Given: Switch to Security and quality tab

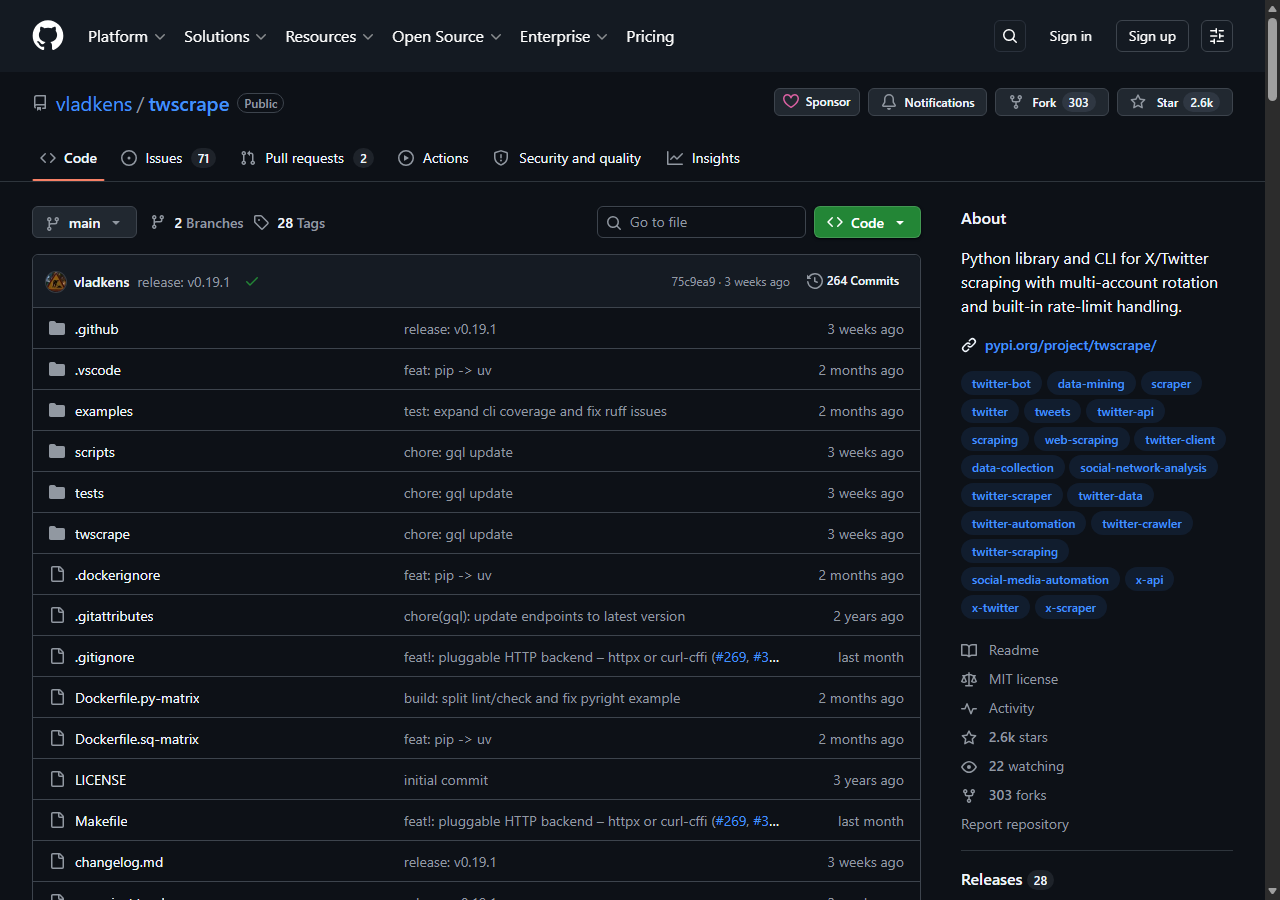Looking at the screenshot, I should pos(567,158).
